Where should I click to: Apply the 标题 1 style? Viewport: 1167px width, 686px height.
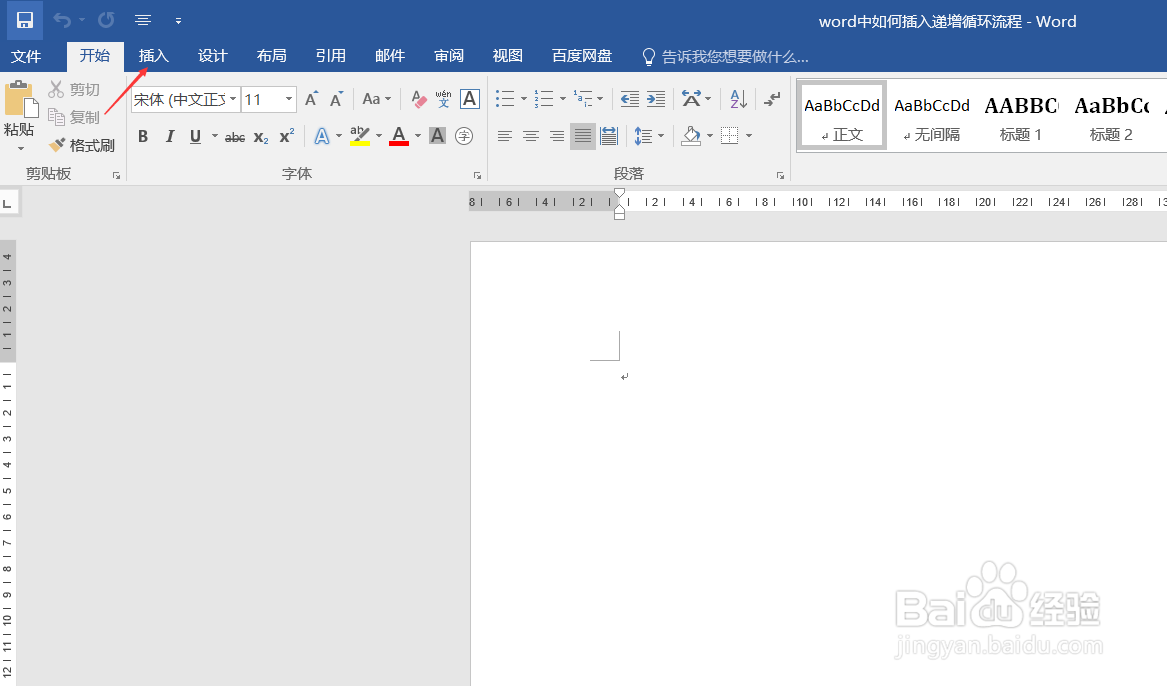tap(1020, 114)
